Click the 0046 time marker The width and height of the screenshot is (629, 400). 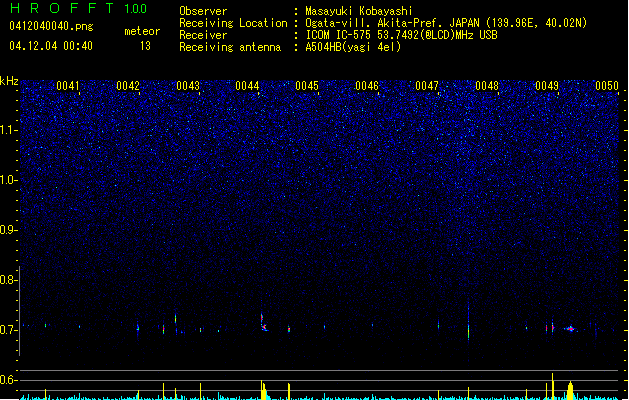(367, 86)
